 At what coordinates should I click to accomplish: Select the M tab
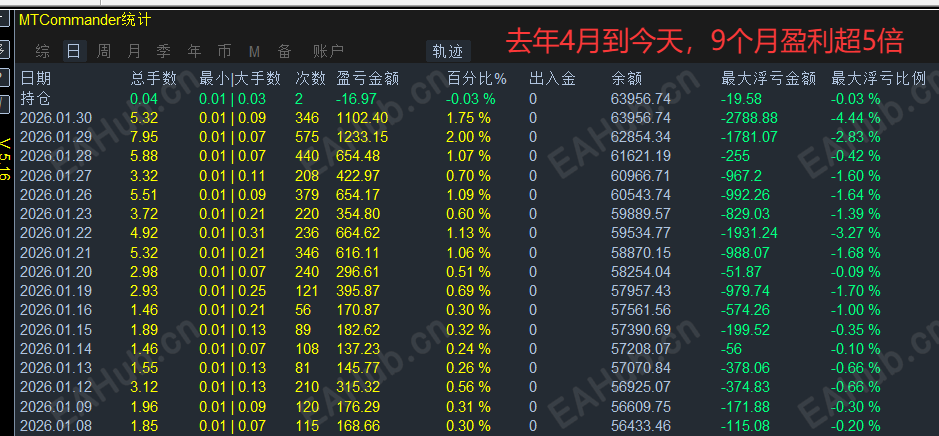coord(254,52)
